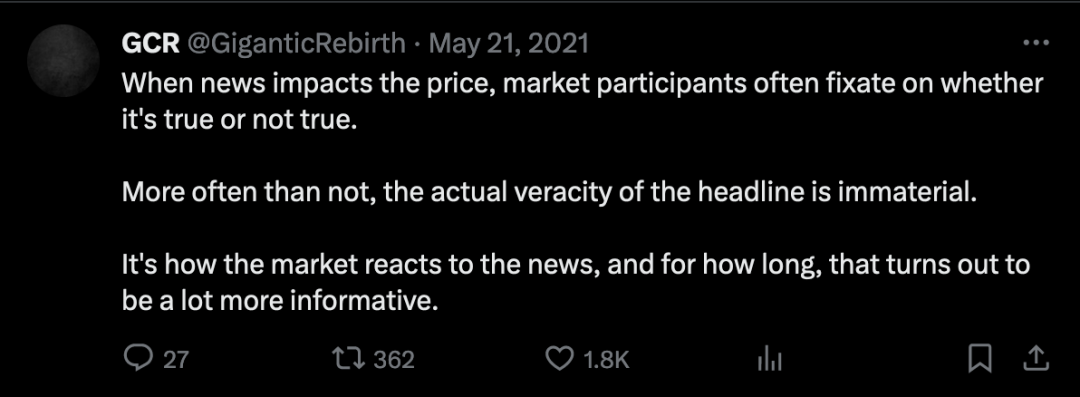The height and width of the screenshot is (397, 1080).
Task: Bookmark this tweet with the bookmark icon
Action: tap(979, 358)
